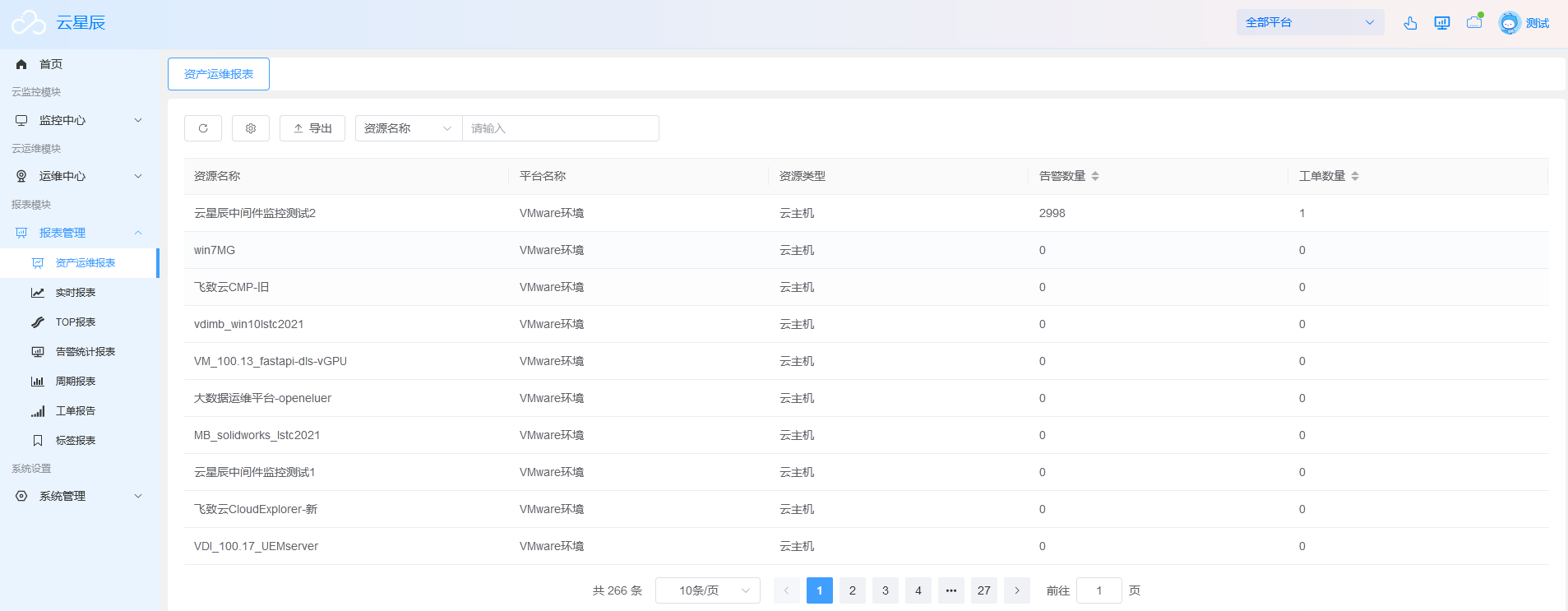Click the 监控中心 monitor icon
The height and width of the screenshot is (611, 1568).
[21, 120]
